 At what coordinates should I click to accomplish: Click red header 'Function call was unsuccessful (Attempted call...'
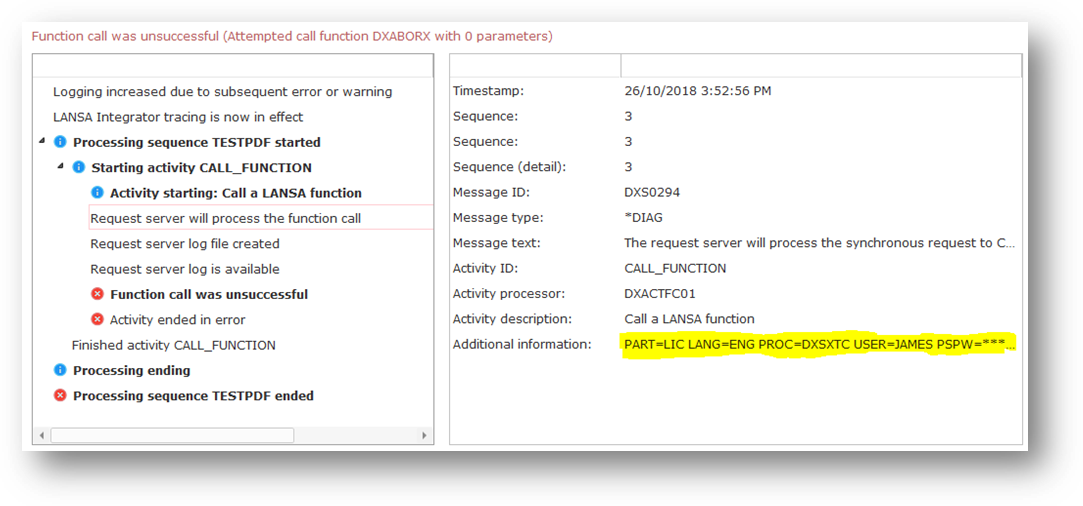coord(292,36)
